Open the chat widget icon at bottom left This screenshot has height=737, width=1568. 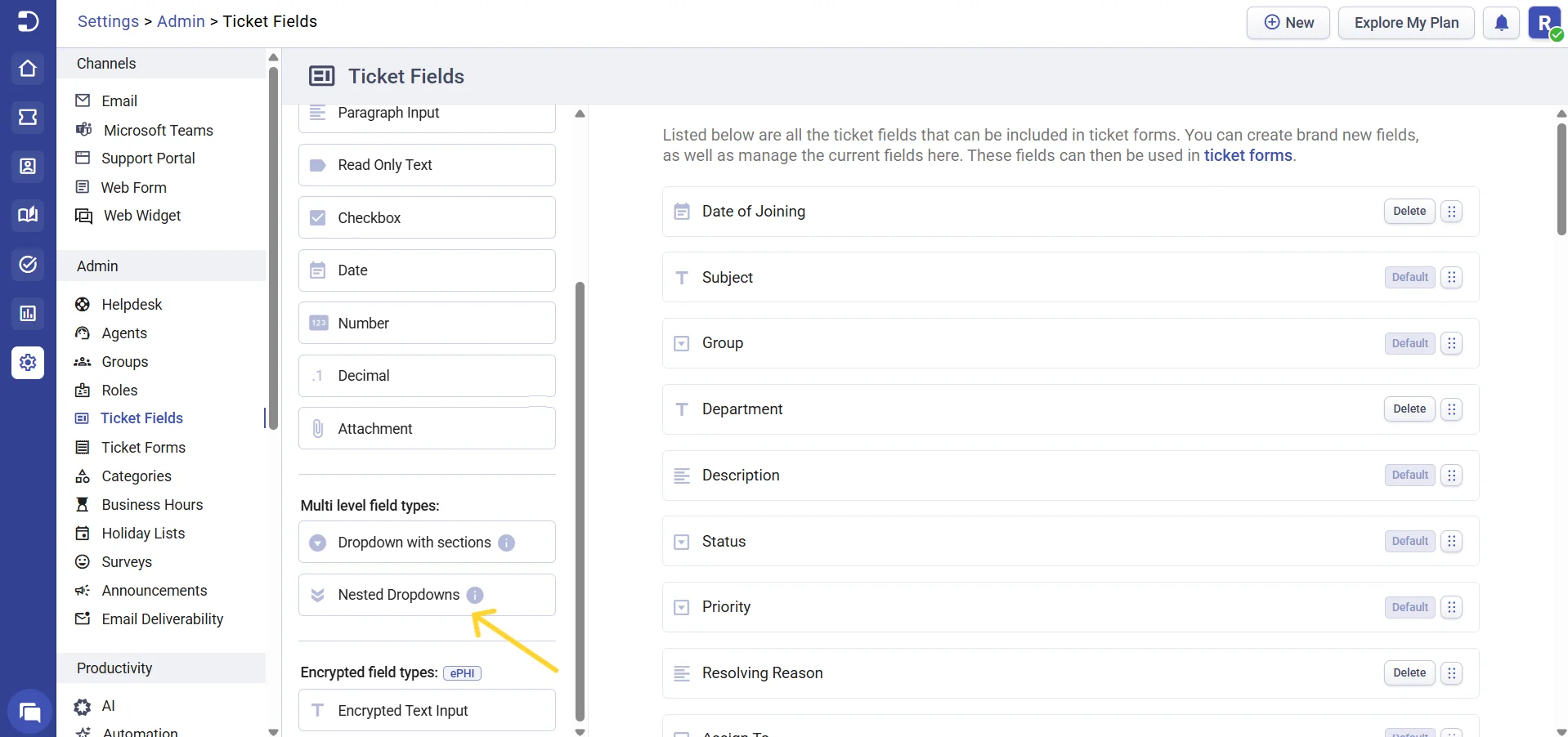click(x=29, y=712)
